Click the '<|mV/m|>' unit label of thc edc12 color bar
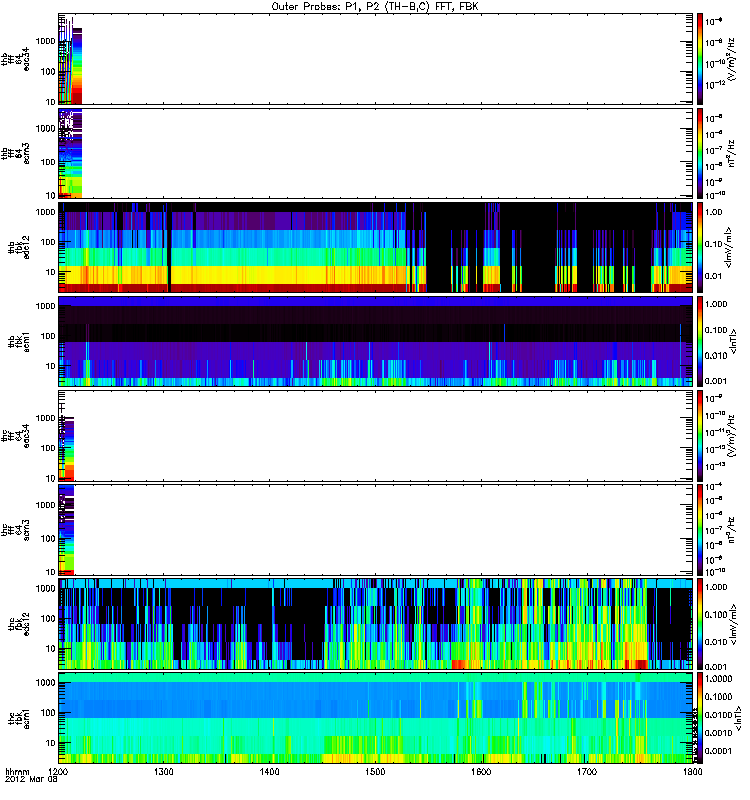 pyautogui.click(x=733, y=624)
